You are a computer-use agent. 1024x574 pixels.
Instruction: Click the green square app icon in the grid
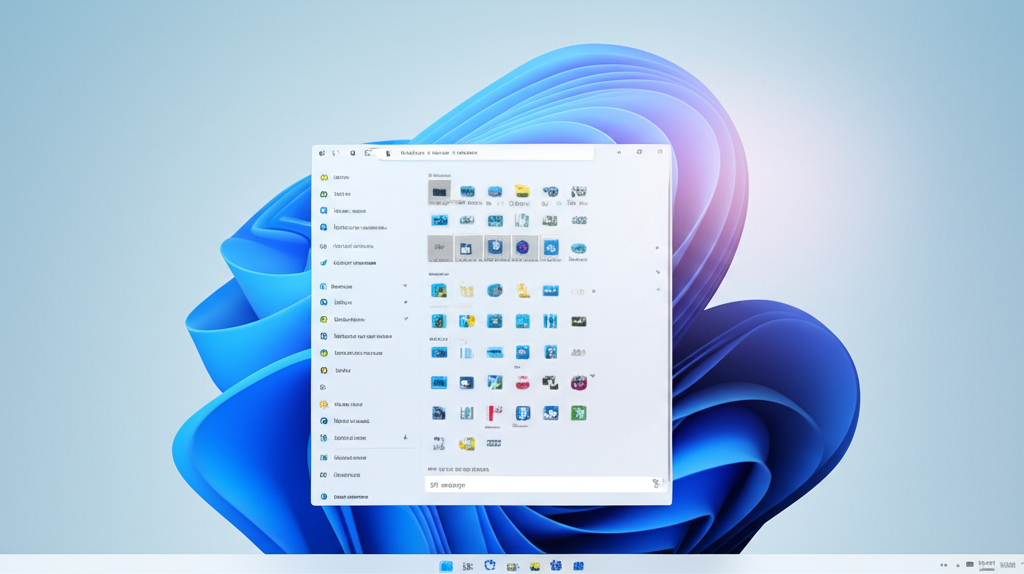tap(578, 412)
